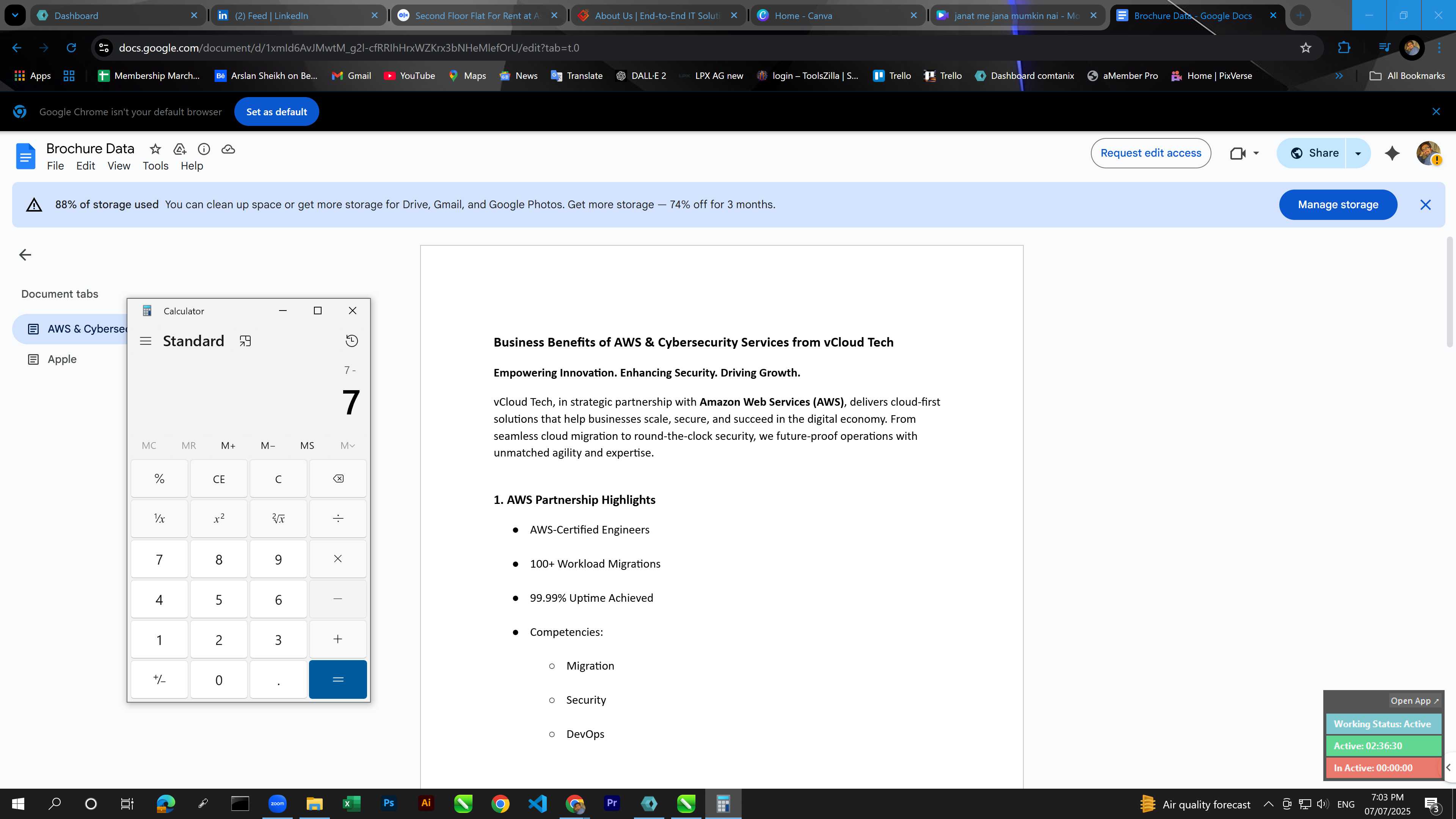
Task: Click MS memory store button
Action: (307, 446)
